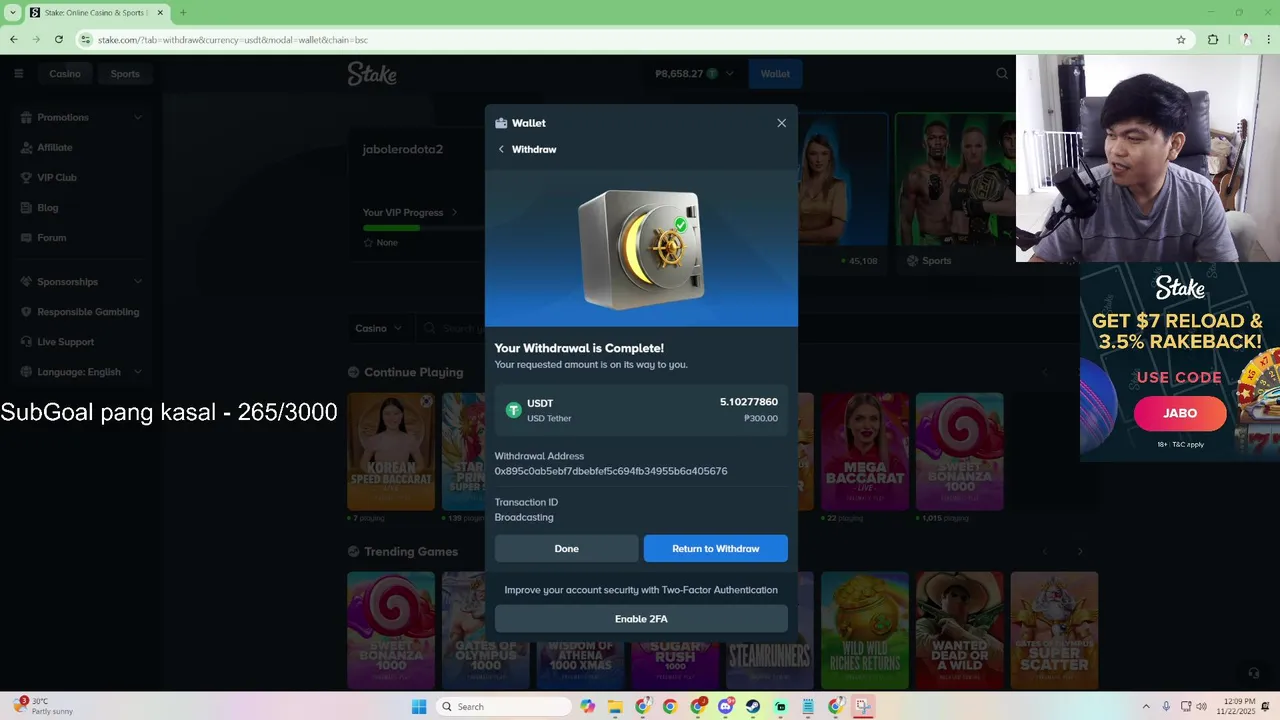1280x720 pixels.
Task: Click the Windows taskbar Search box
Action: coord(504,707)
